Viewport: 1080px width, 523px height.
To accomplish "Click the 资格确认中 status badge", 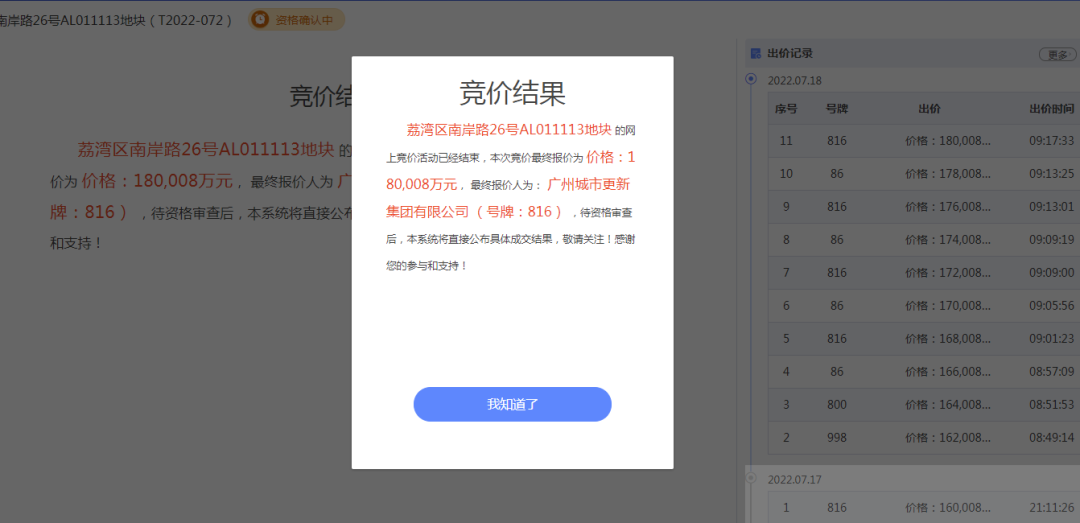I will pos(296,20).
